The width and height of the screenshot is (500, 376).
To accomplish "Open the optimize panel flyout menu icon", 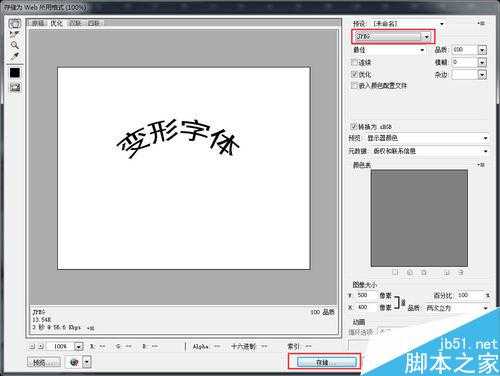I will [481, 23].
